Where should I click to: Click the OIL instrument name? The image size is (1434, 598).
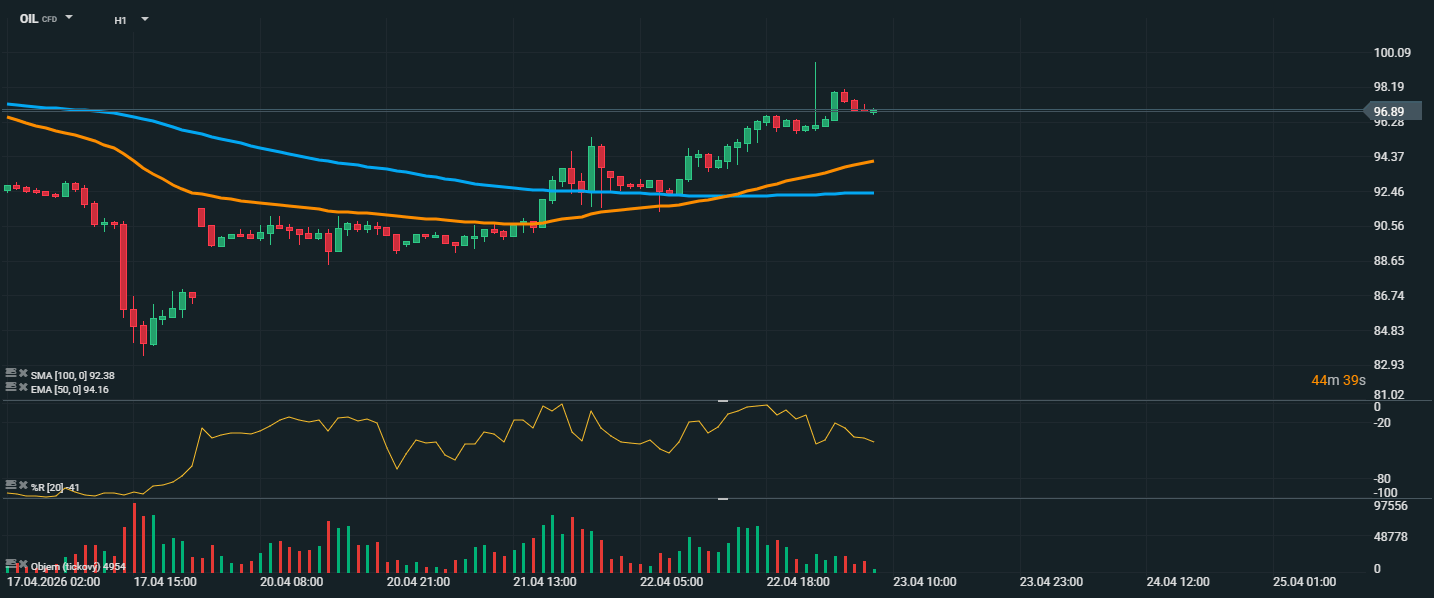[29, 19]
